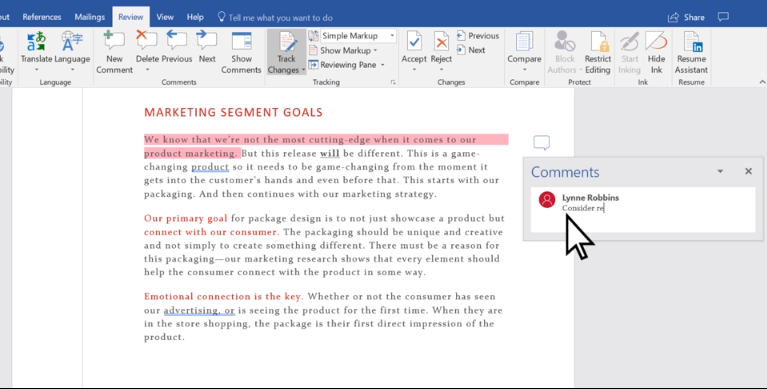Click comments icon beside Share button
767x389 pixels.
723,17
